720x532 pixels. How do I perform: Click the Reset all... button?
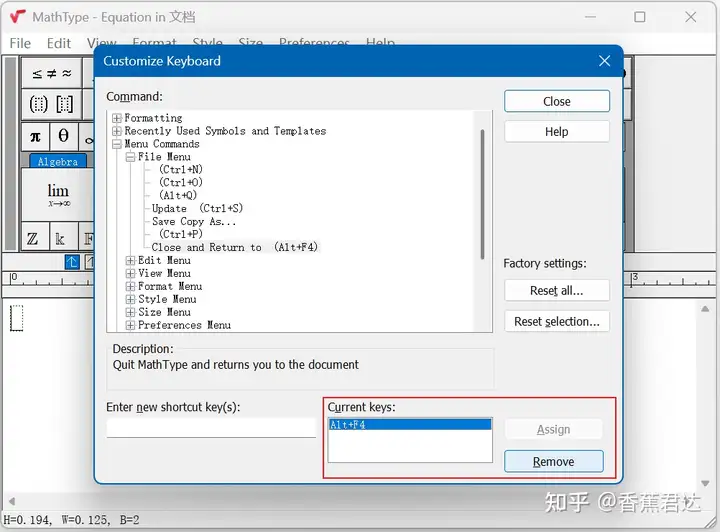click(557, 291)
